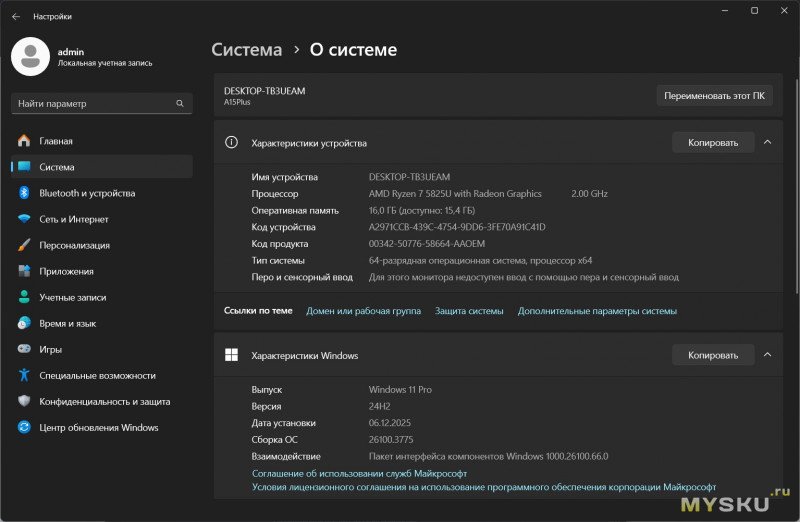This screenshot has width=800, height=522.
Task: Click the Сеть и Интернет wifi icon
Action: point(24,219)
